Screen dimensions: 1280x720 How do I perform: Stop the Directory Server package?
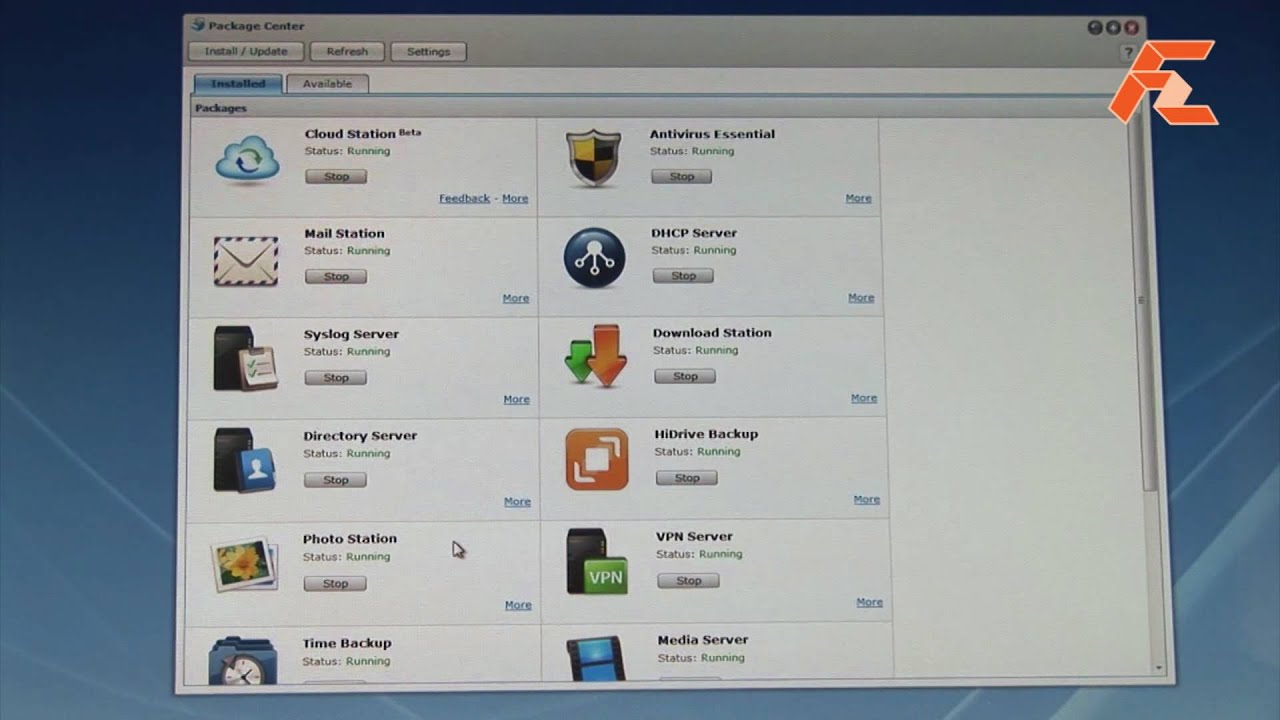(x=335, y=480)
